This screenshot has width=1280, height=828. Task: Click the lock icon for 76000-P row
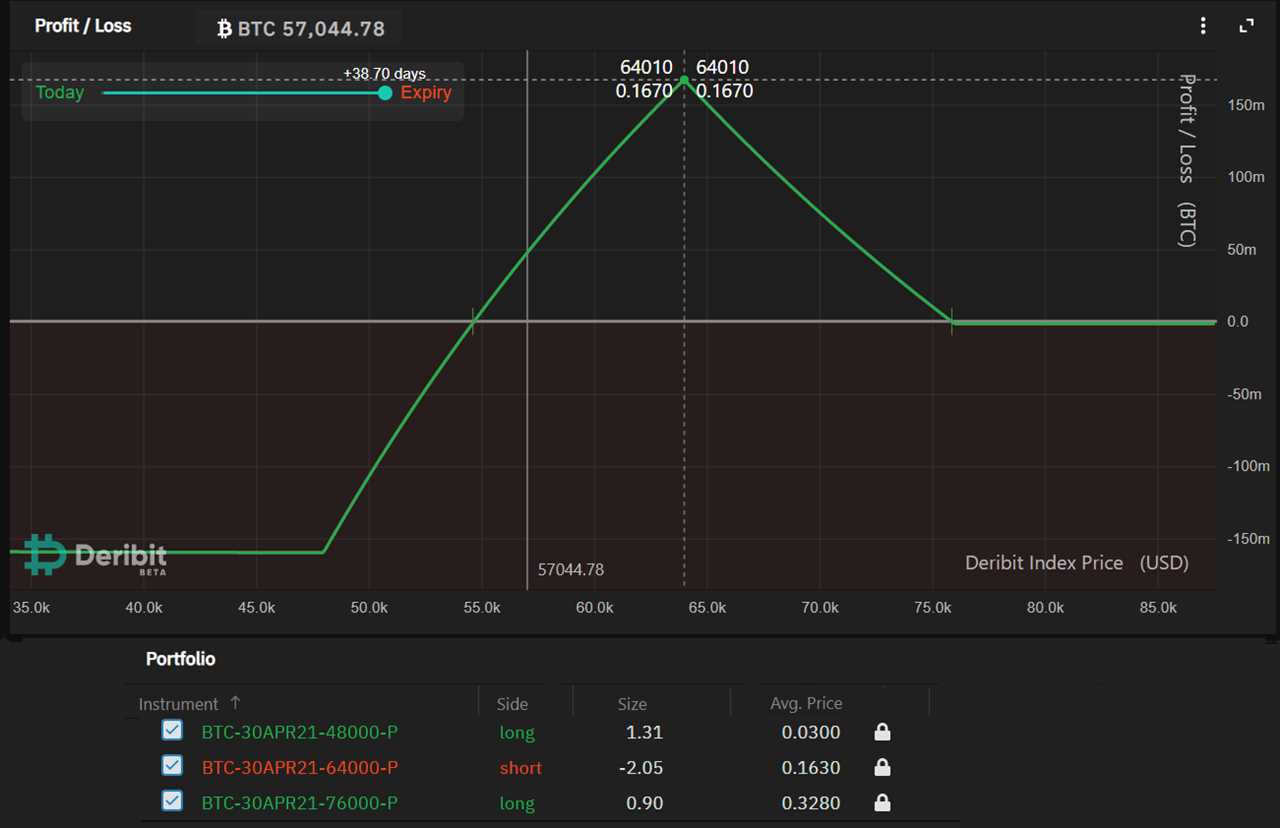[882, 802]
